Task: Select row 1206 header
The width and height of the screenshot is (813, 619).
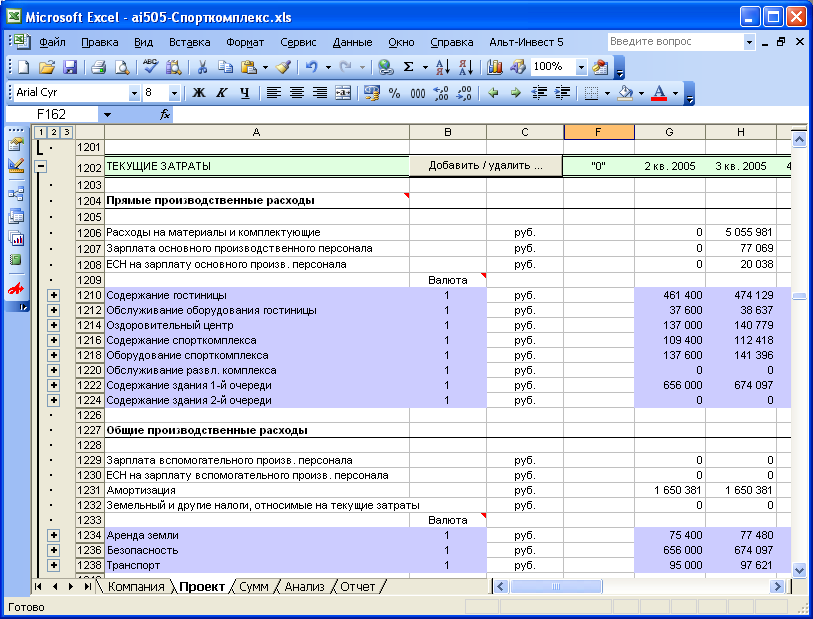Action: point(89,232)
